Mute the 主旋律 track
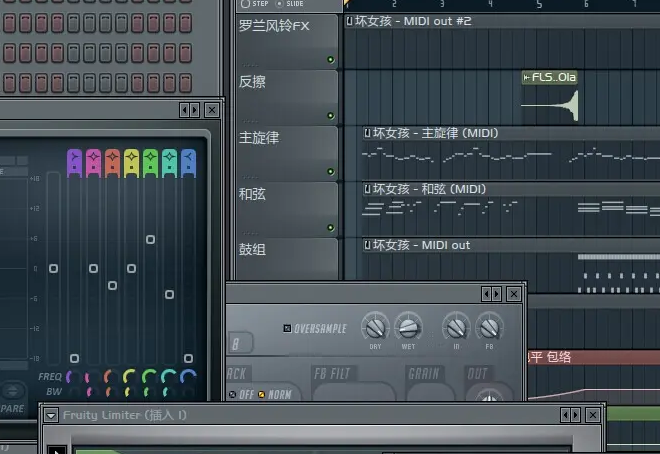Image resolution: width=660 pixels, height=454 pixels. (330, 172)
